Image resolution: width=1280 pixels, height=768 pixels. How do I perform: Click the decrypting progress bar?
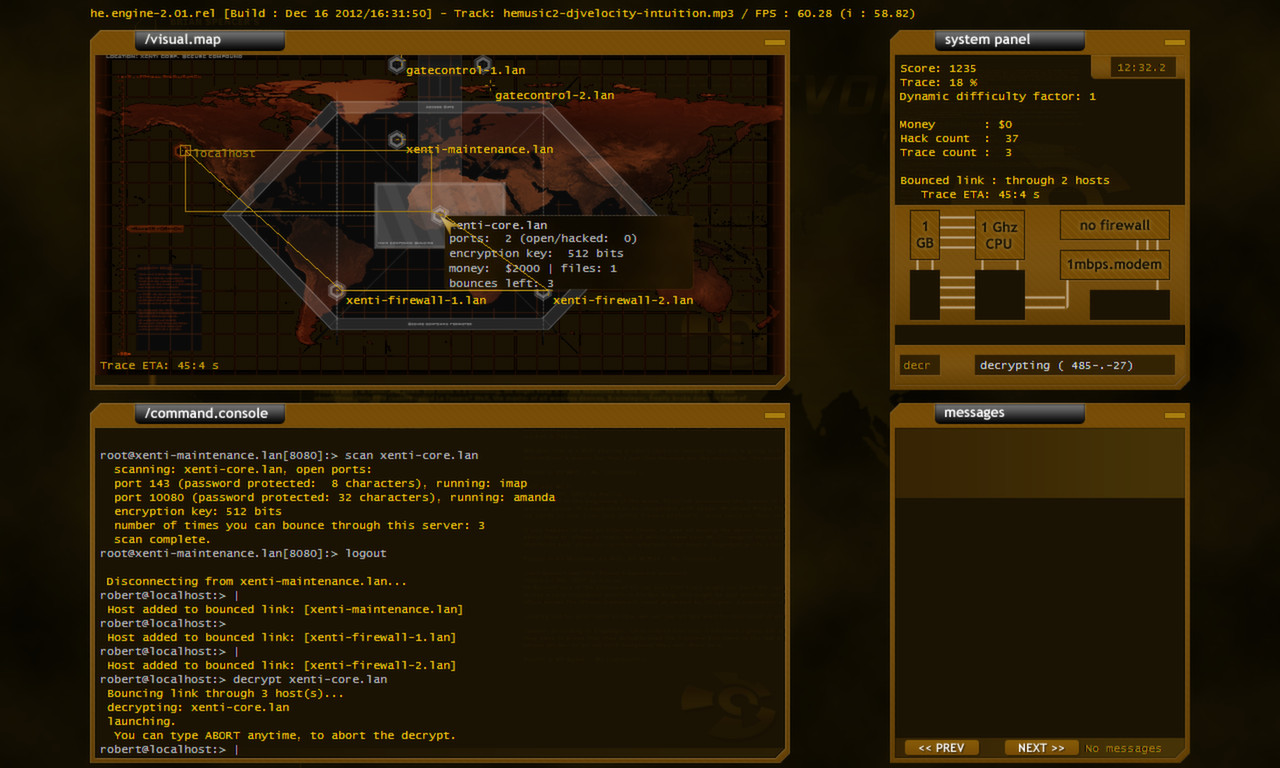pyautogui.click(x=1075, y=365)
